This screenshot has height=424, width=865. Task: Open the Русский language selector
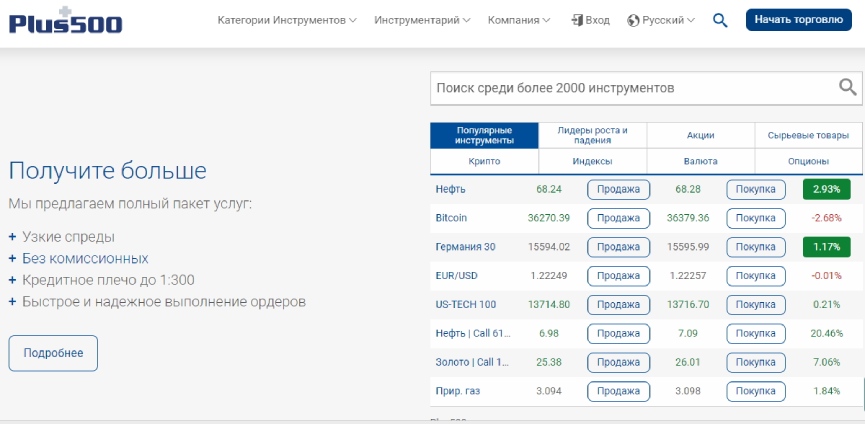click(669, 20)
